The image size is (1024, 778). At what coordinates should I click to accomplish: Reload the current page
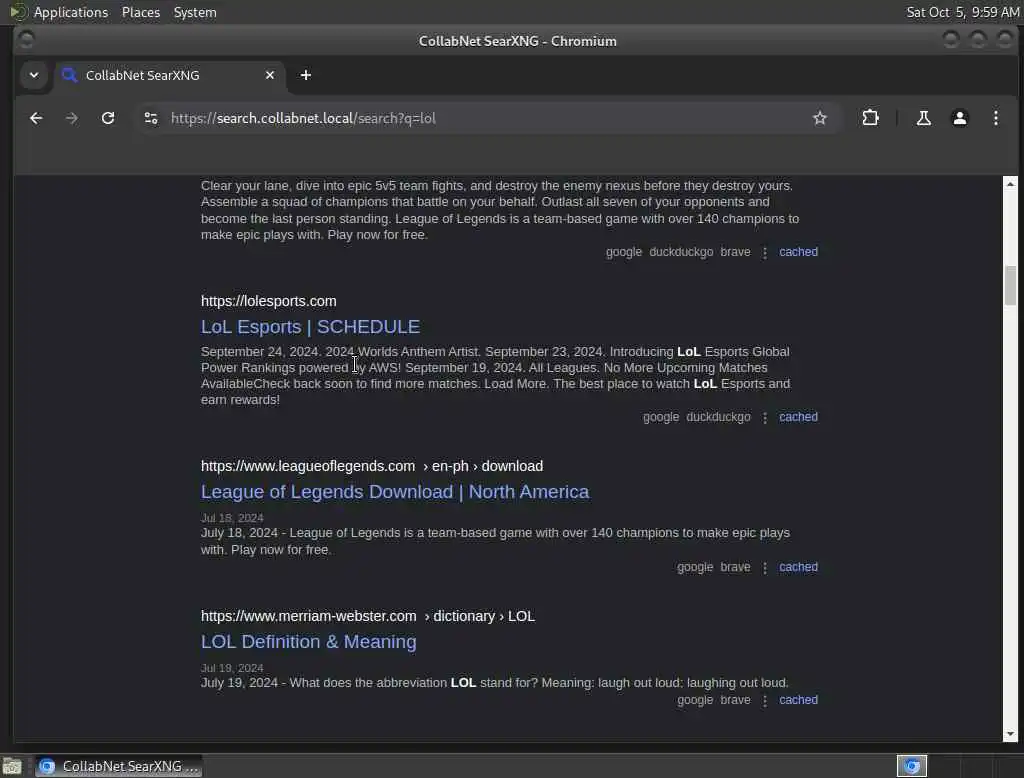point(108,118)
